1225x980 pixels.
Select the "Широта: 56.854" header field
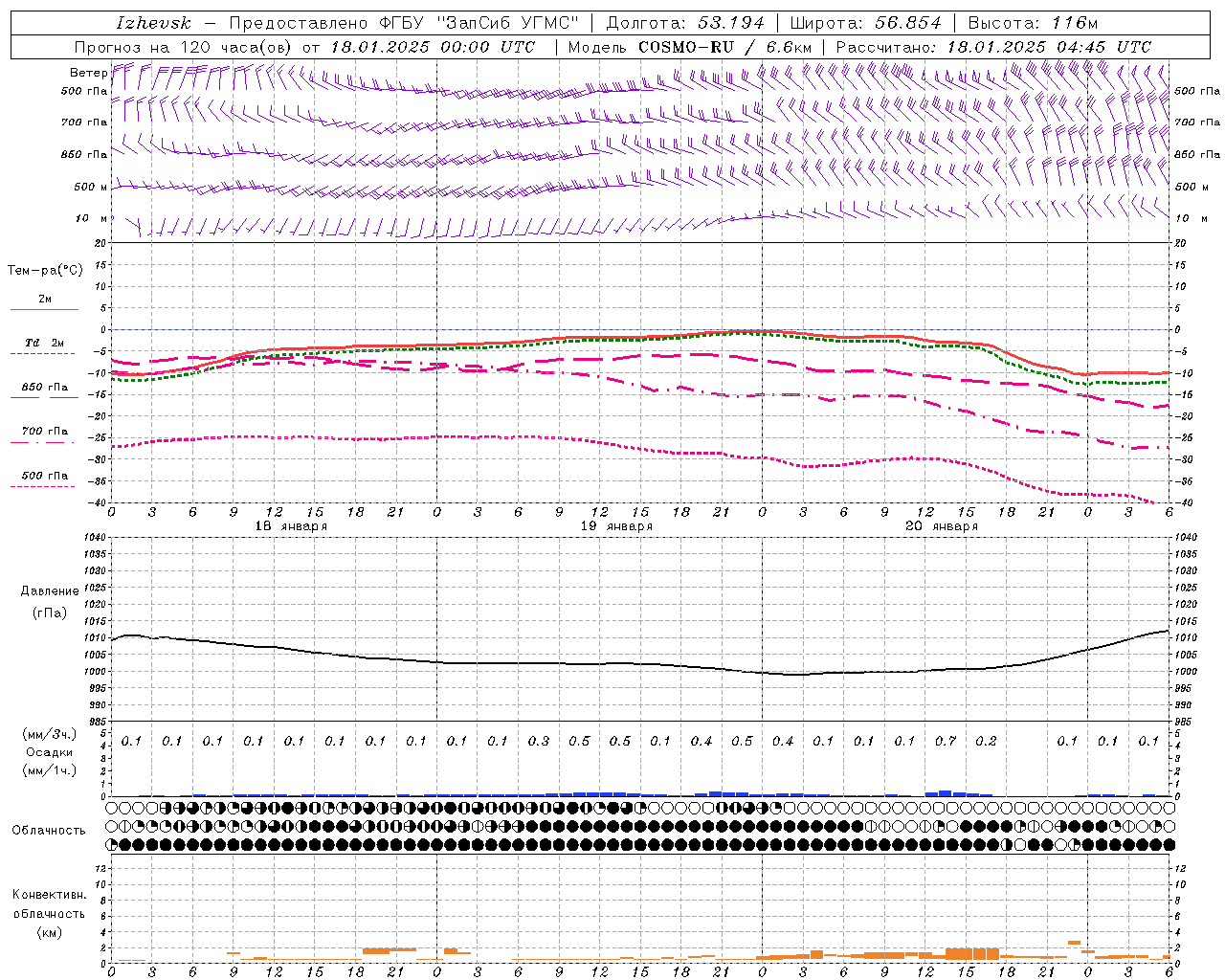tap(864, 23)
